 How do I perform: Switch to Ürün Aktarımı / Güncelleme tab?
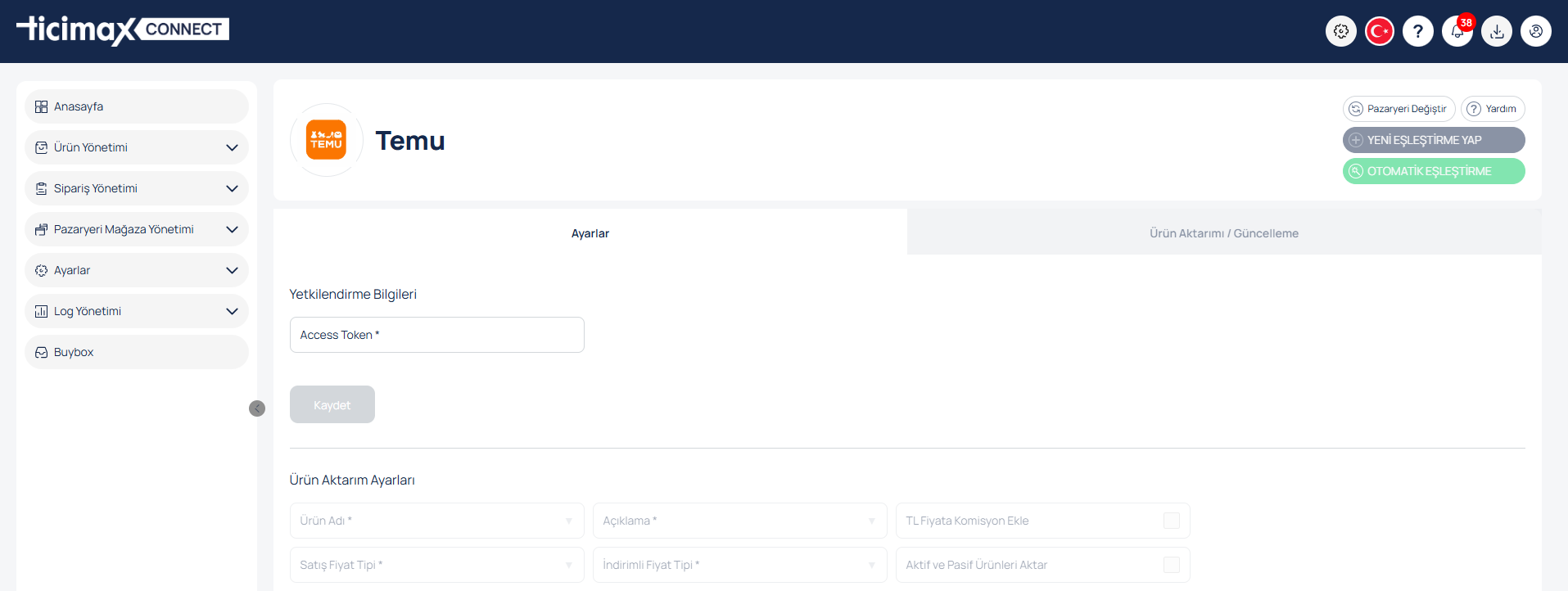click(x=1223, y=233)
